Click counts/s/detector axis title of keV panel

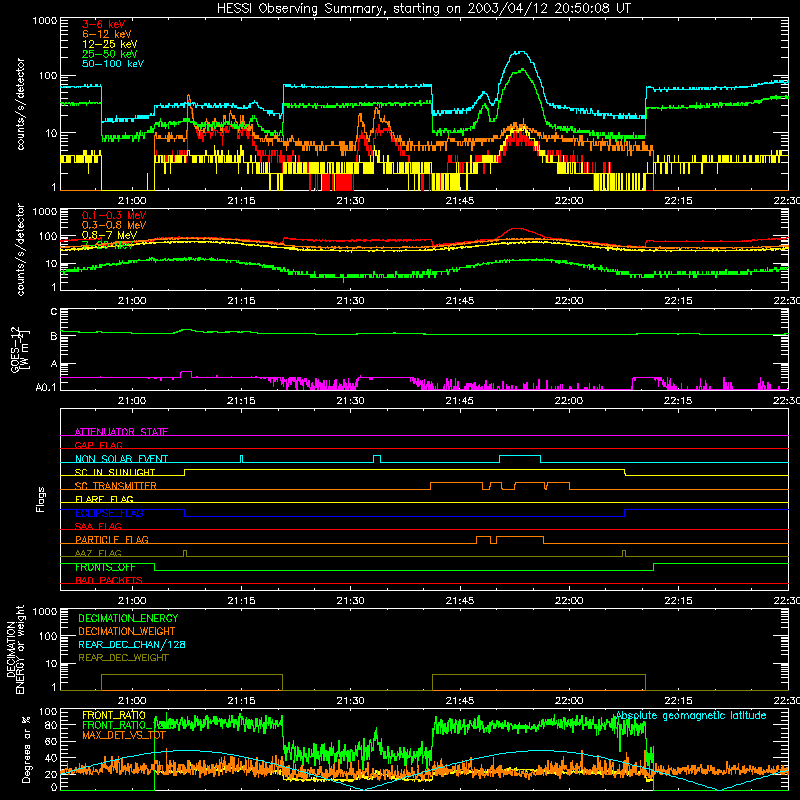pos(20,104)
